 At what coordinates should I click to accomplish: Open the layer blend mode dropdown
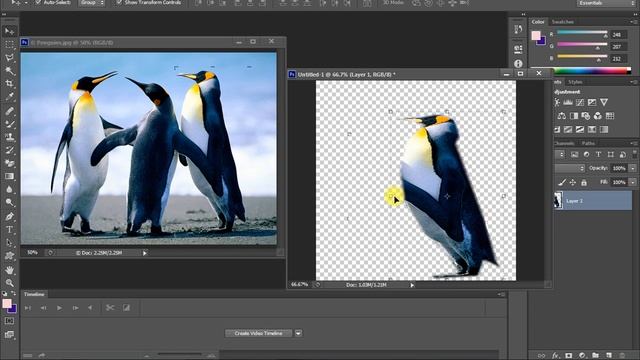[569, 168]
